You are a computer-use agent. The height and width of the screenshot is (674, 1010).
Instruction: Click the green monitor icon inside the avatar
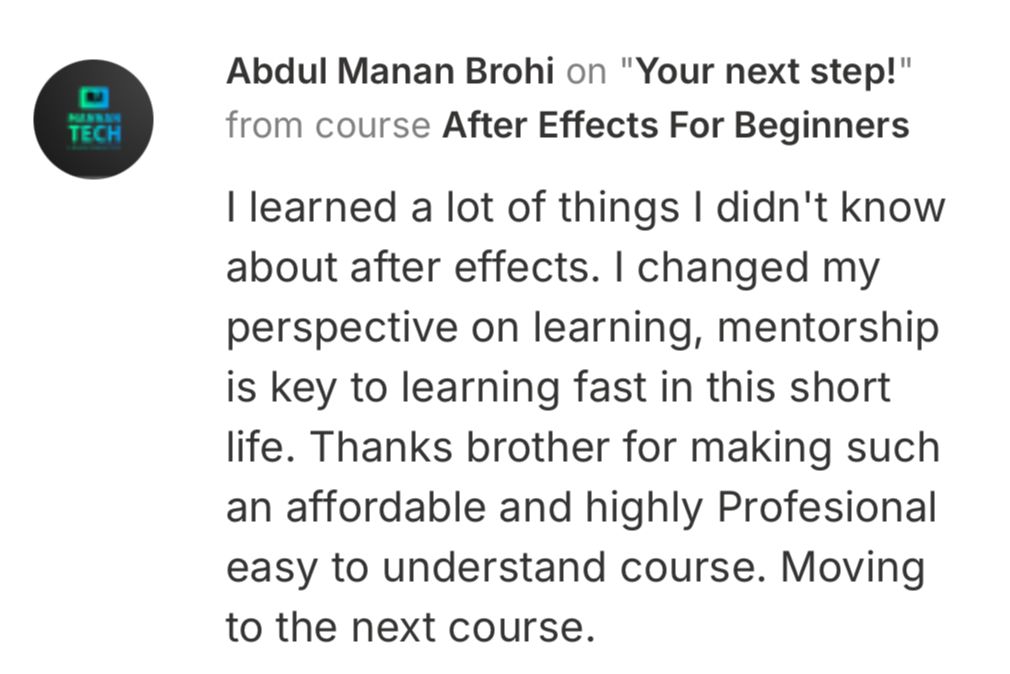94,97
